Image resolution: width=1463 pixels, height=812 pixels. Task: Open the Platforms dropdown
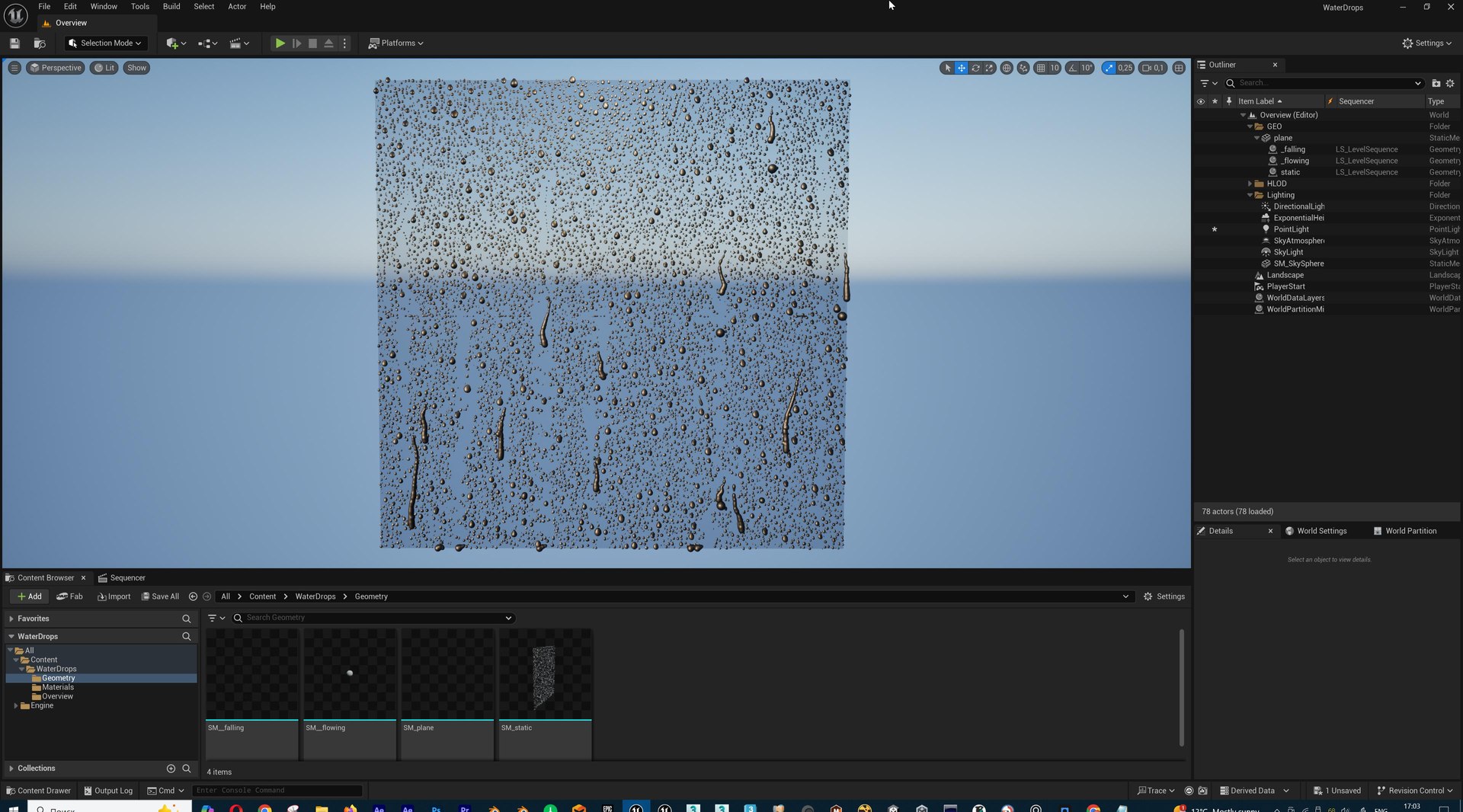coord(395,43)
